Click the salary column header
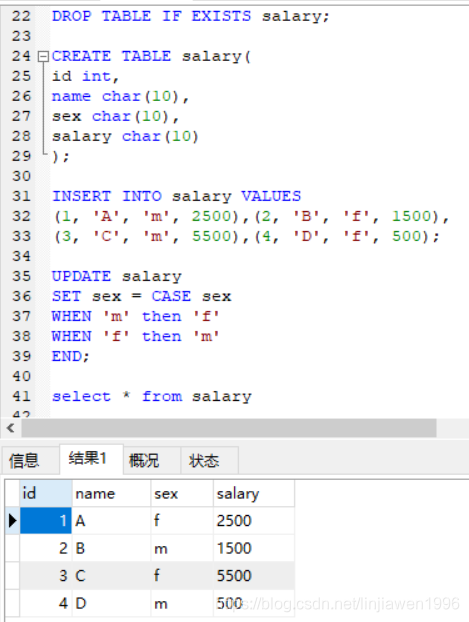469x622 pixels. coord(254,493)
